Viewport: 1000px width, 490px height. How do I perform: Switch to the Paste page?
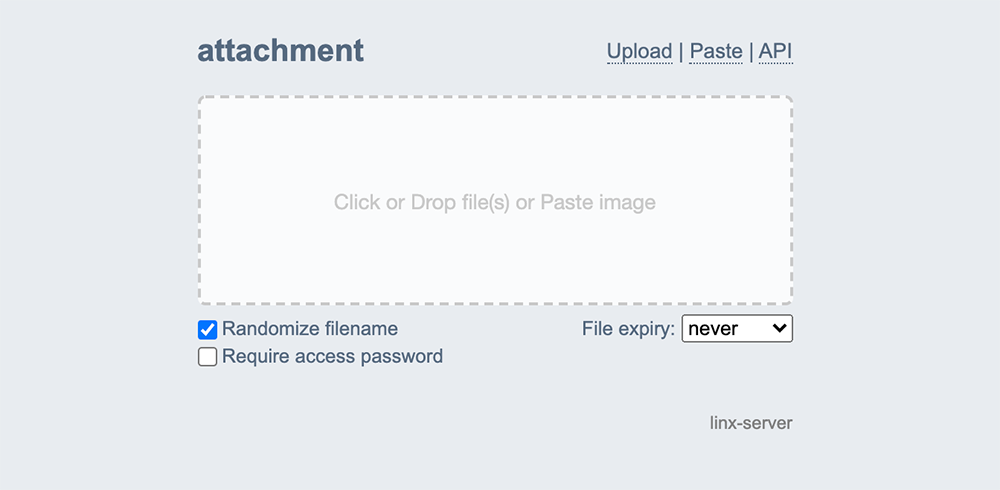coord(716,52)
